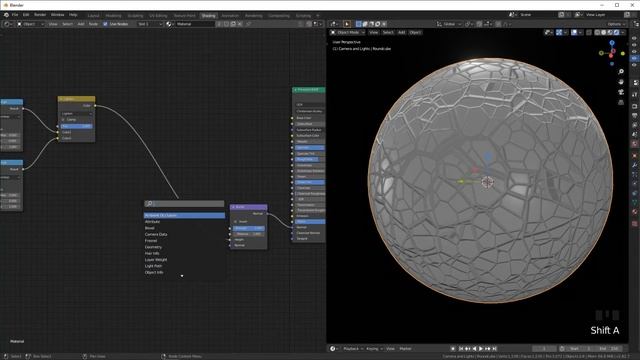Switch to the Animation workspace tab
Image resolution: width=640 pixels, height=360 pixels.
point(230,16)
